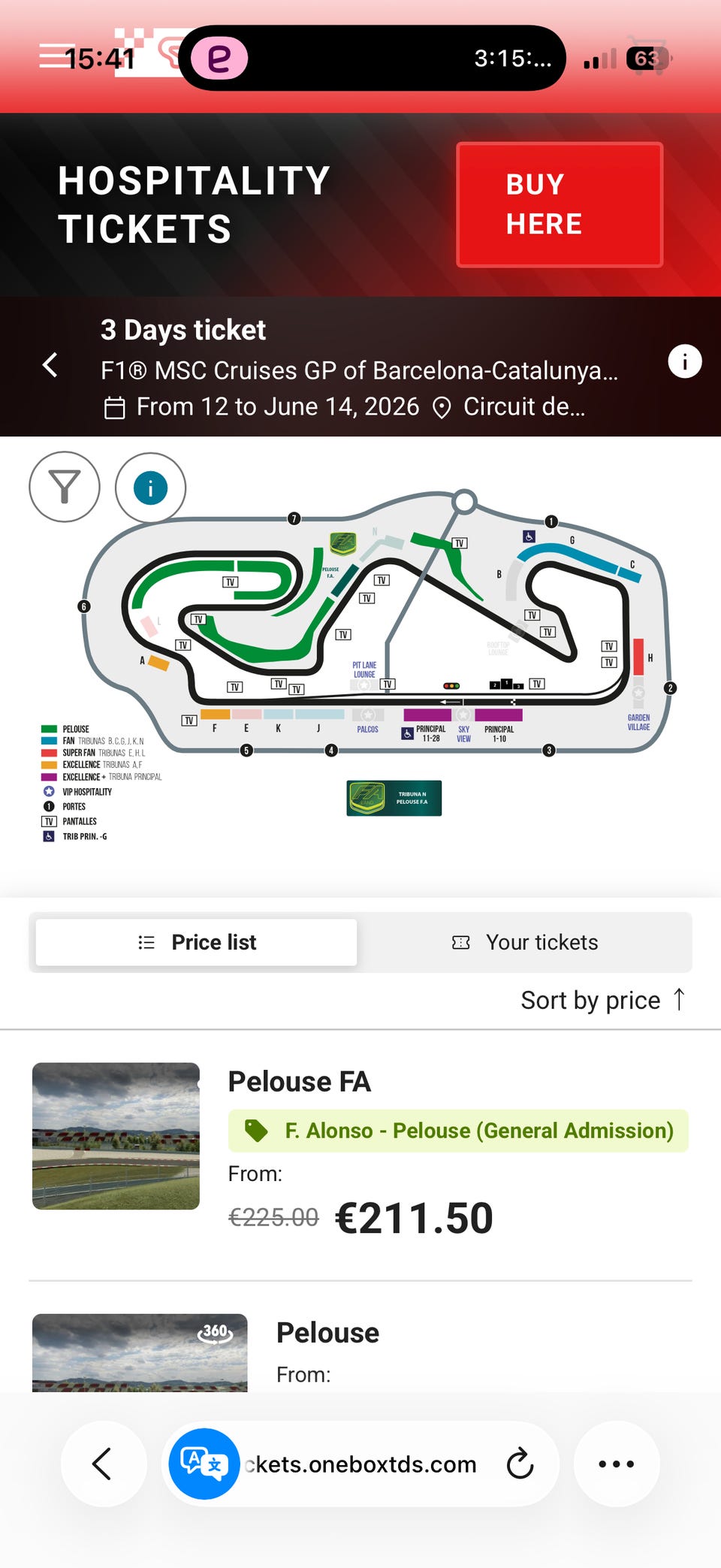Open event details white info icon
The image size is (721, 1568).
684,362
